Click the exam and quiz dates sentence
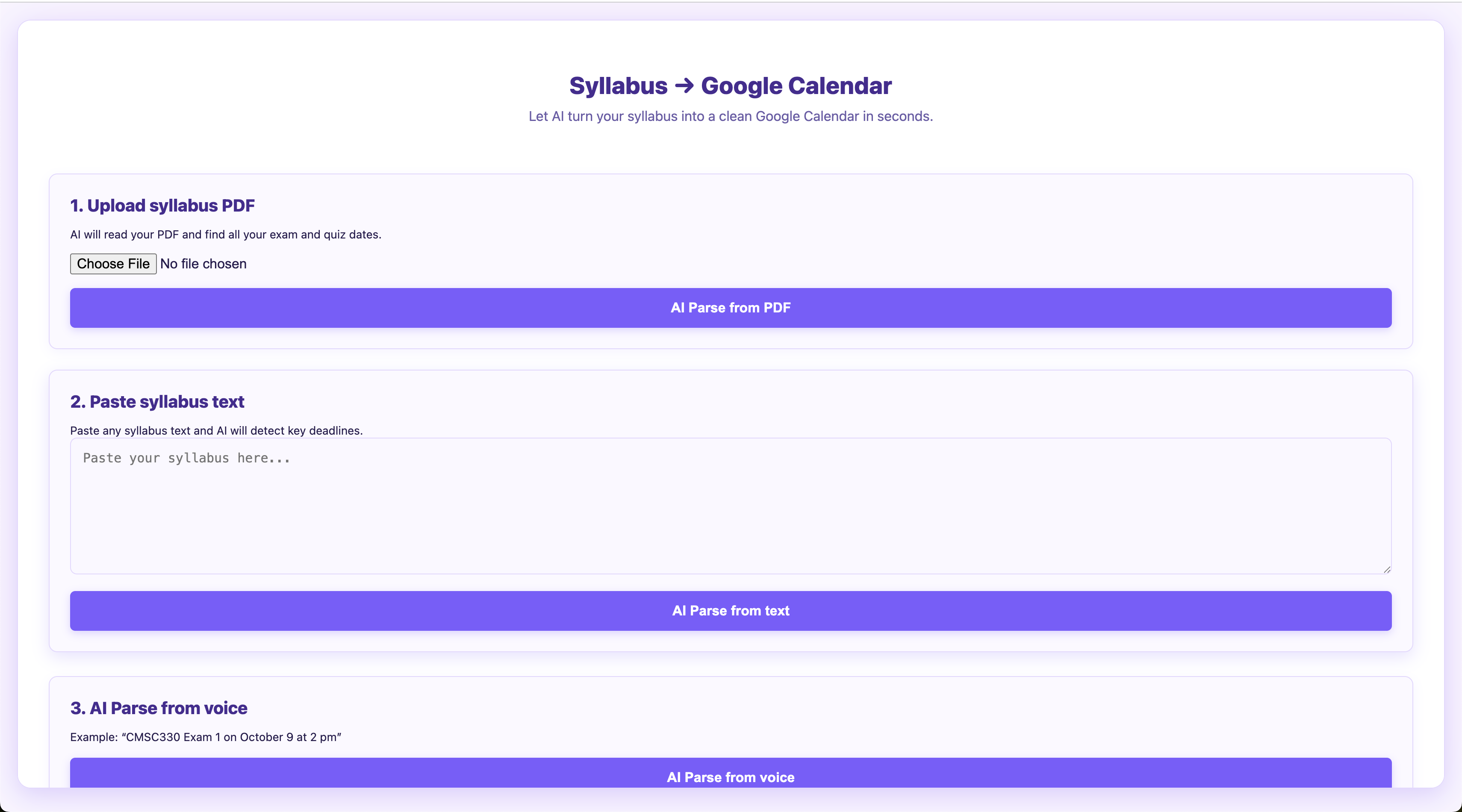 click(324, 234)
